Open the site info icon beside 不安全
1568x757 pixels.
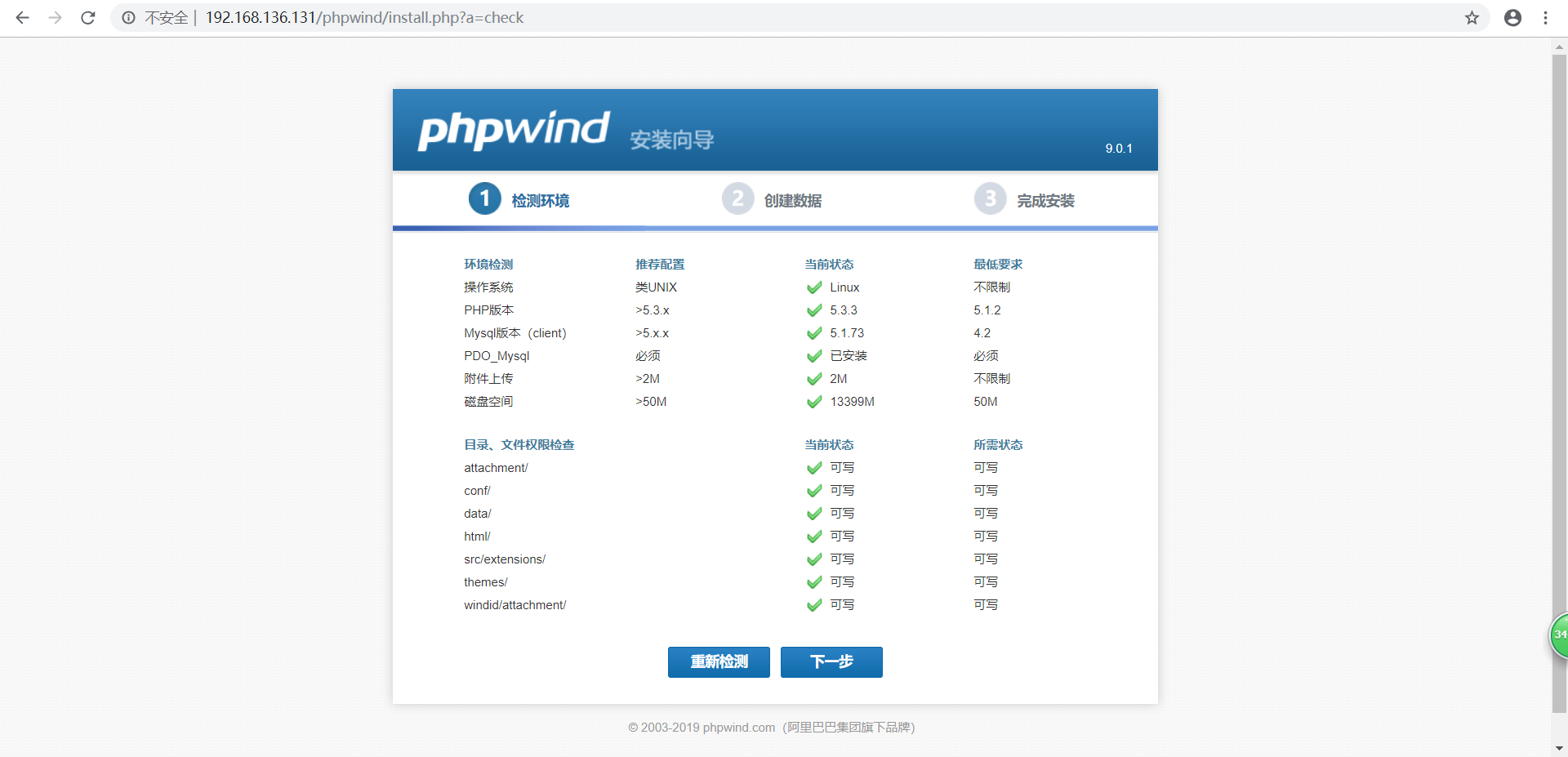coord(128,17)
